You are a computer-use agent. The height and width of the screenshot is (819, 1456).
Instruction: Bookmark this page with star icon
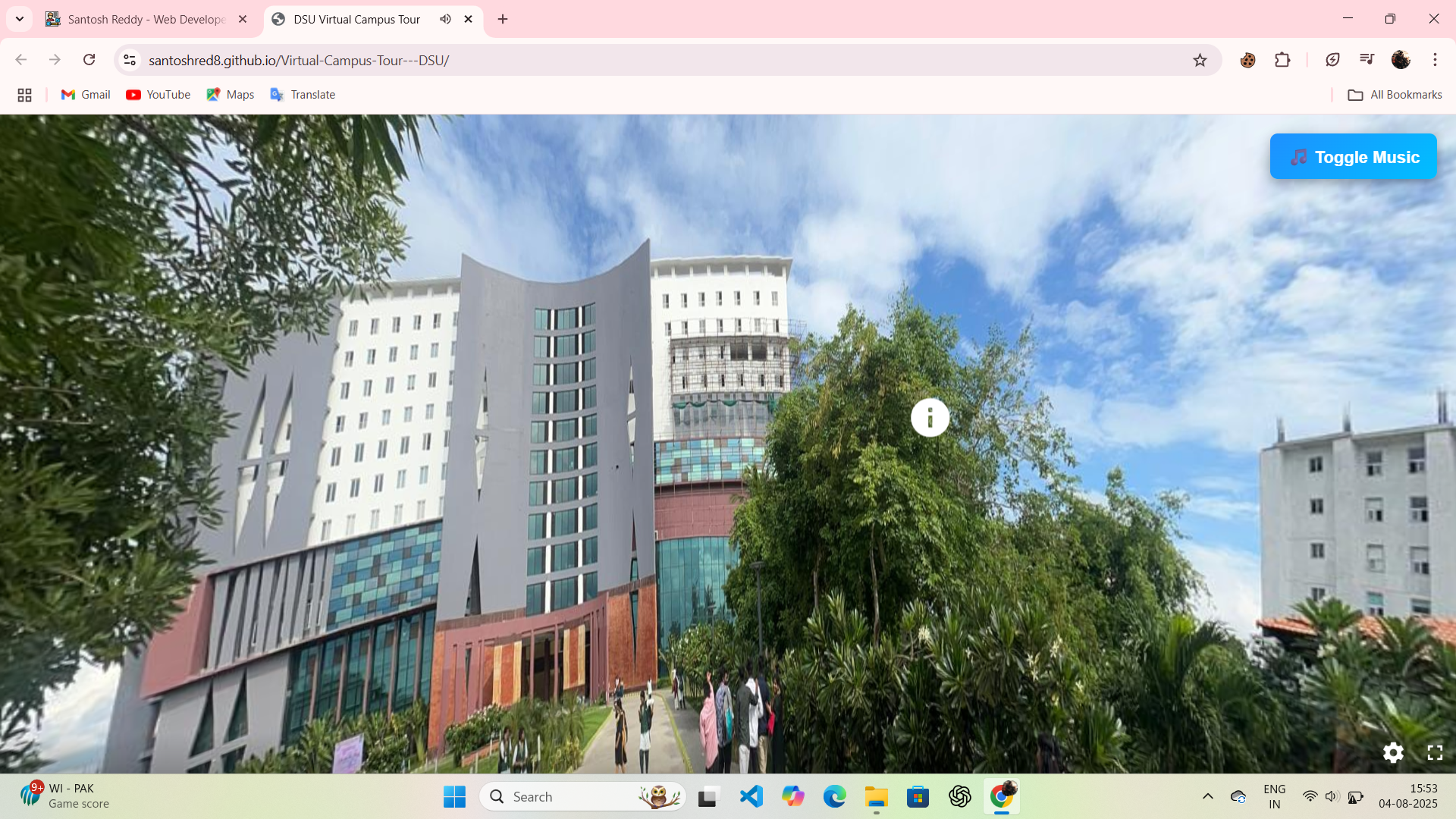point(1200,60)
